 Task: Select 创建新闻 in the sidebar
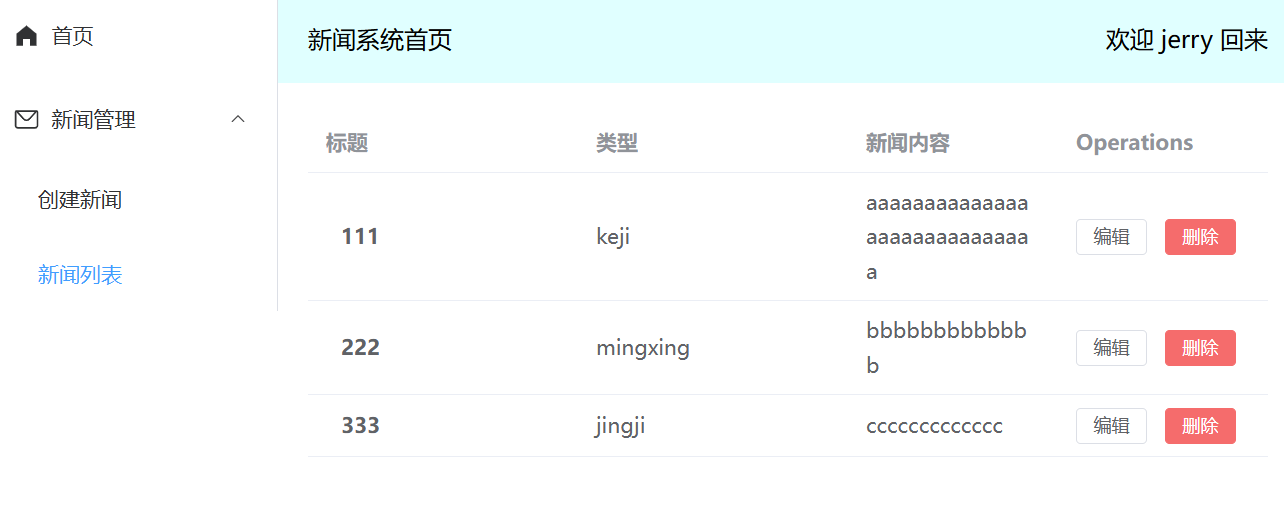pos(80,200)
